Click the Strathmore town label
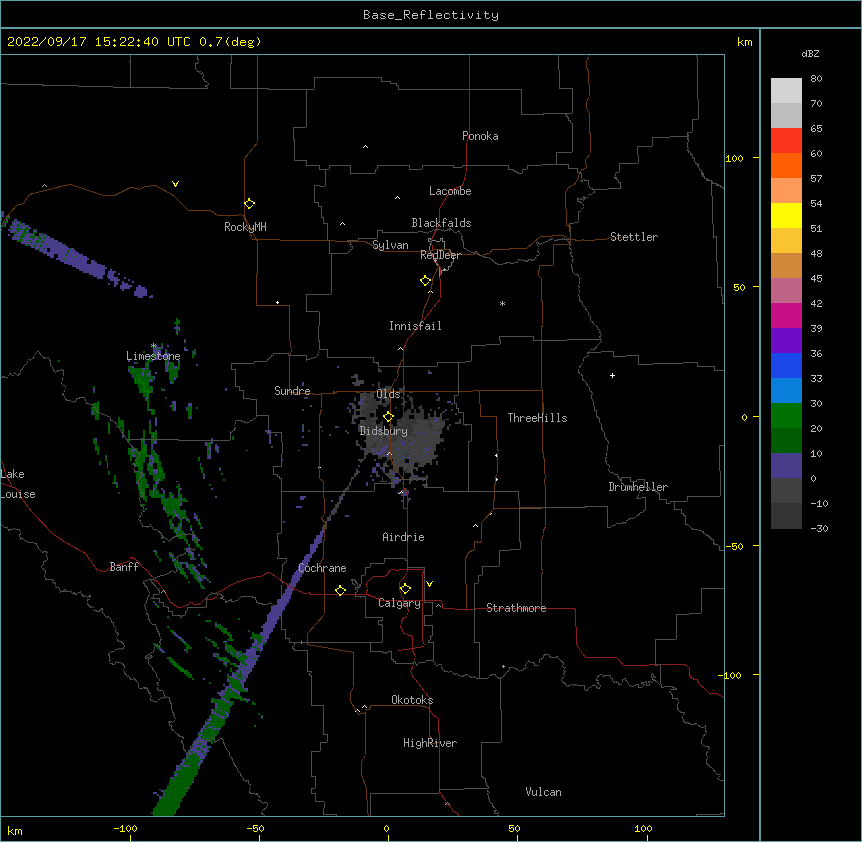 (x=516, y=608)
